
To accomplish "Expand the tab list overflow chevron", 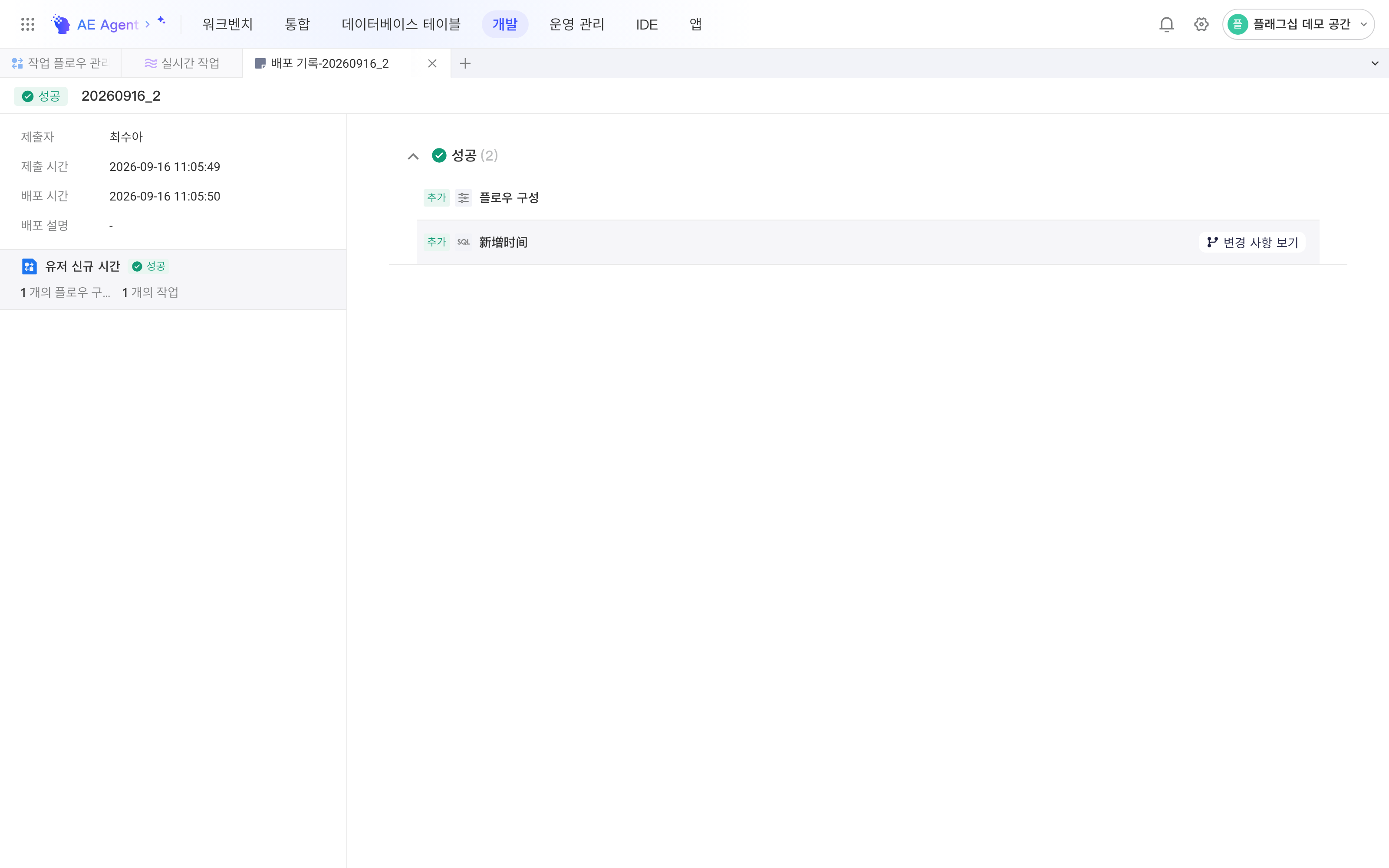I will click(x=1375, y=63).
